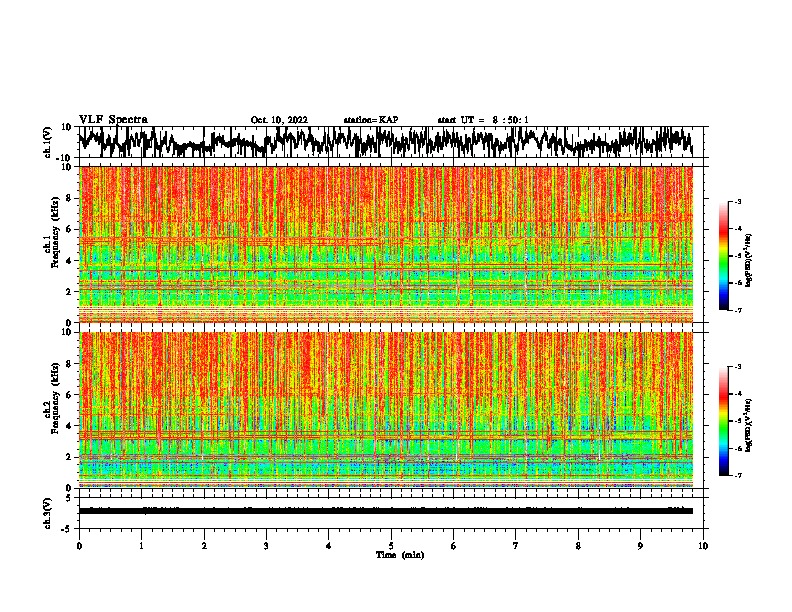Click the ch.3 axis '-5' tick label
This screenshot has width=792, height=612.
67,529
